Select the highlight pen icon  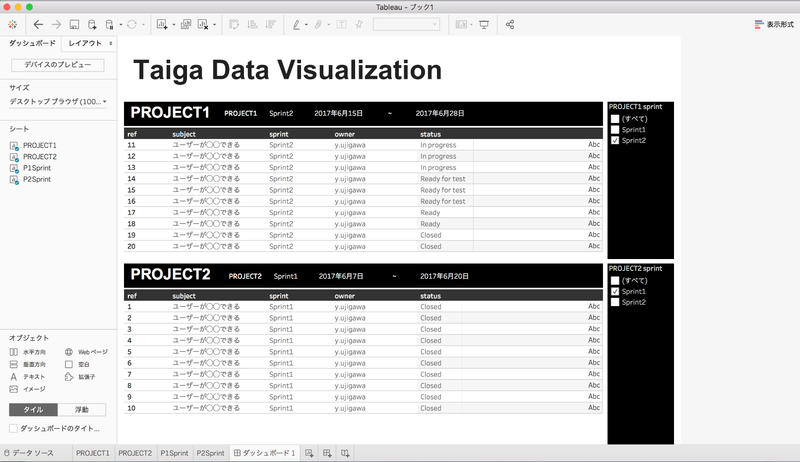pyautogui.click(x=296, y=24)
